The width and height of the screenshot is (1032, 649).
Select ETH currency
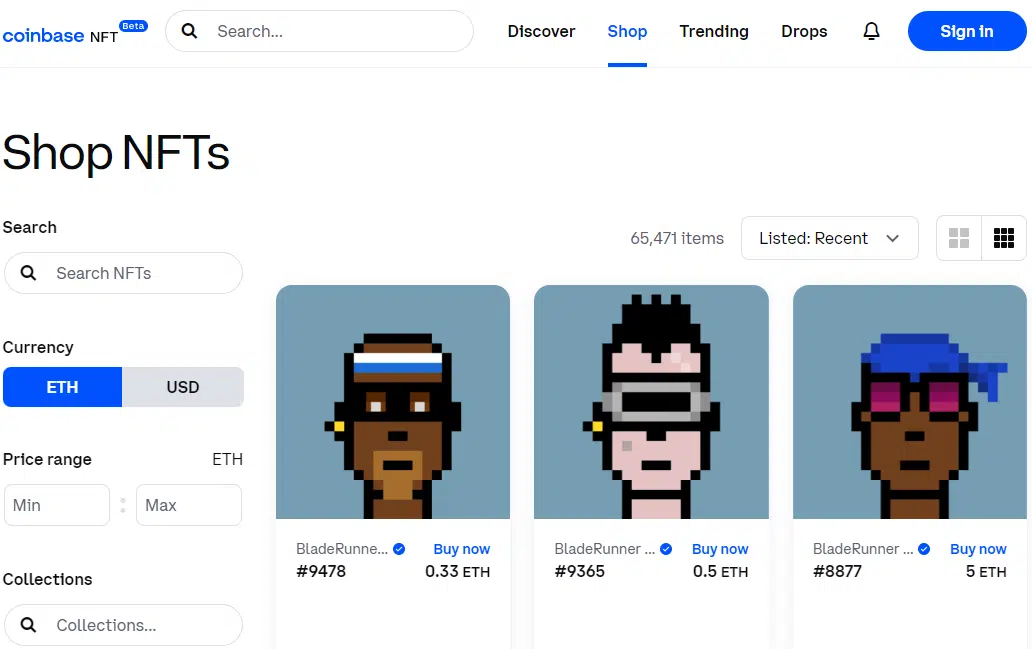coord(63,387)
